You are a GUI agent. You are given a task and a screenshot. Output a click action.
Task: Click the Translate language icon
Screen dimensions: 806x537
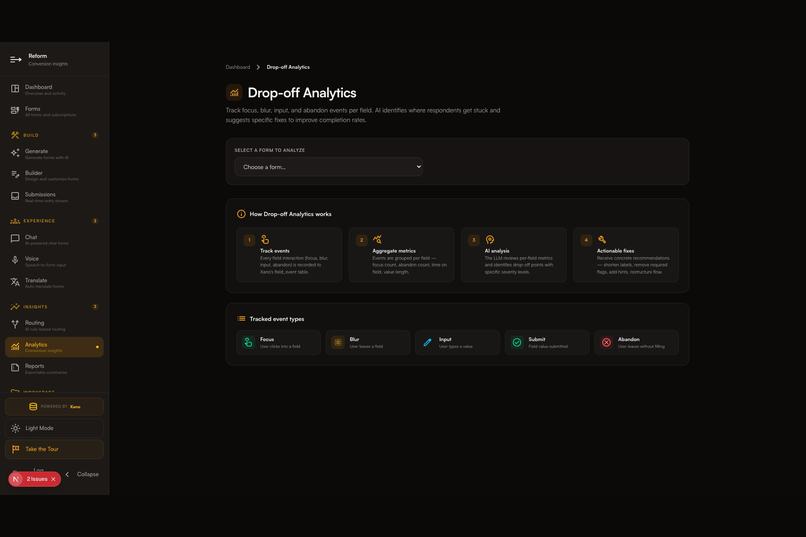coord(15,282)
